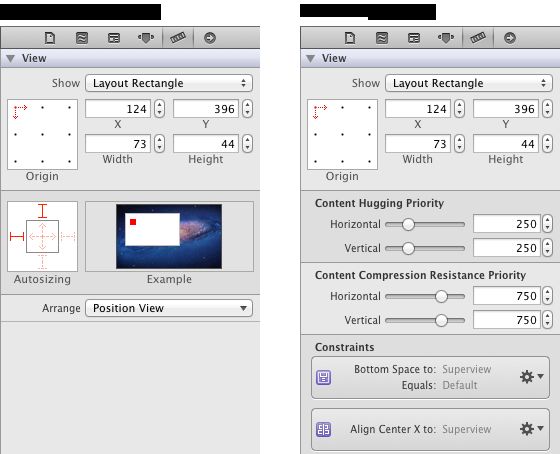Click Bottom Space constraint icon
This screenshot has height=454, width=560.
[324, 377]
